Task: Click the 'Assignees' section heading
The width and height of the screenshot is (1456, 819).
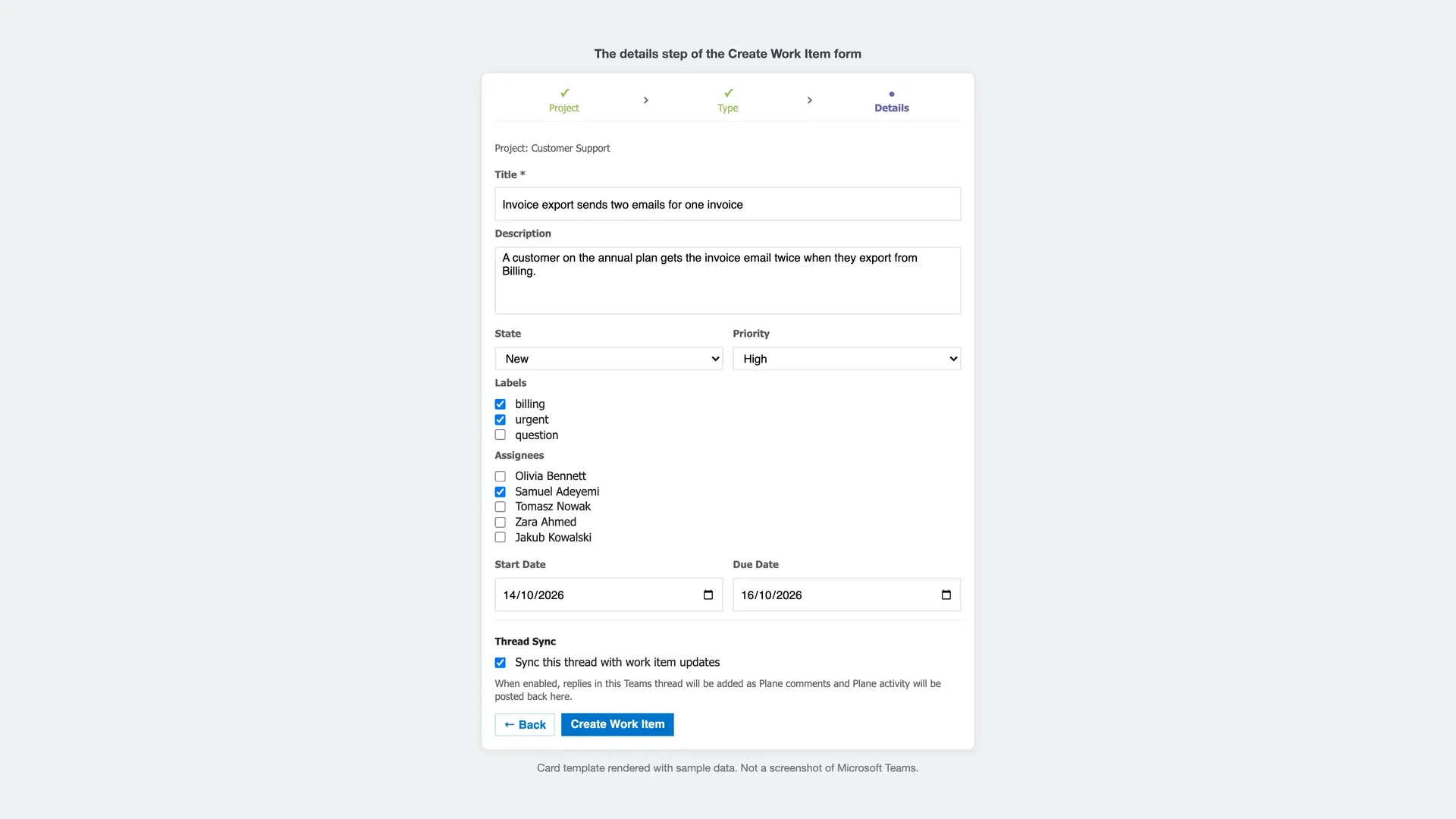Action: (x=519, y=455)
